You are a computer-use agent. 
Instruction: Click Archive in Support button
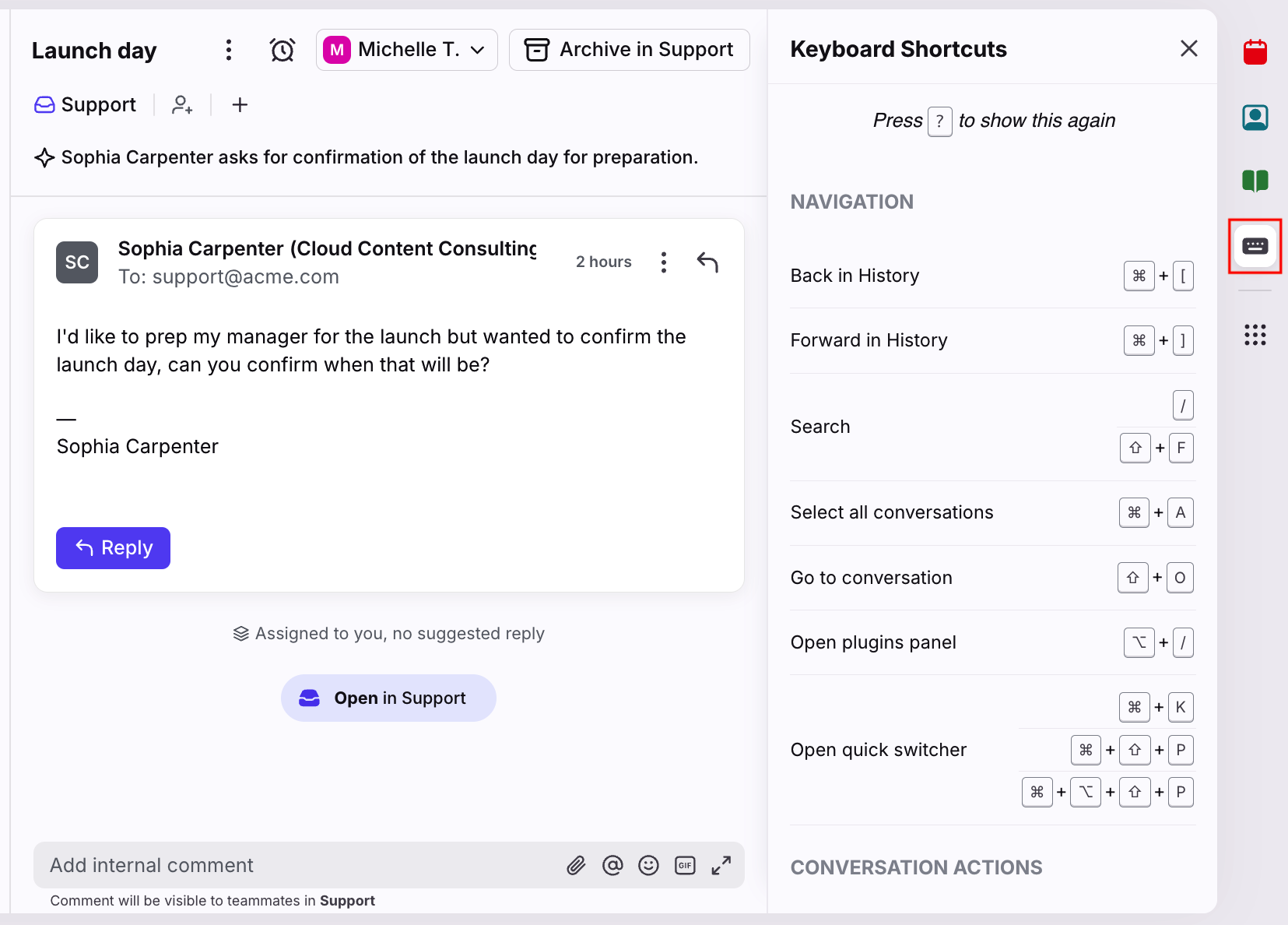click(x=630, y=50)
